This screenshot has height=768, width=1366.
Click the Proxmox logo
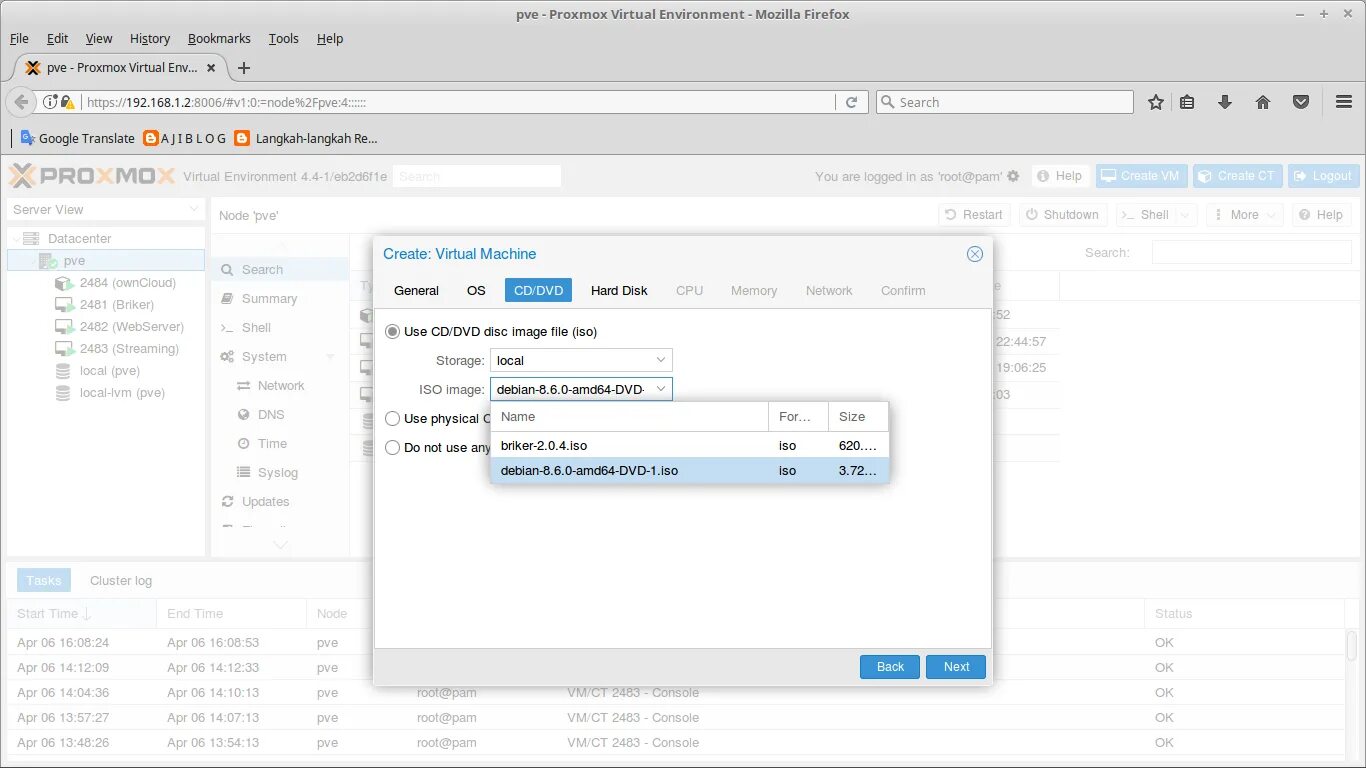(91, 176)
